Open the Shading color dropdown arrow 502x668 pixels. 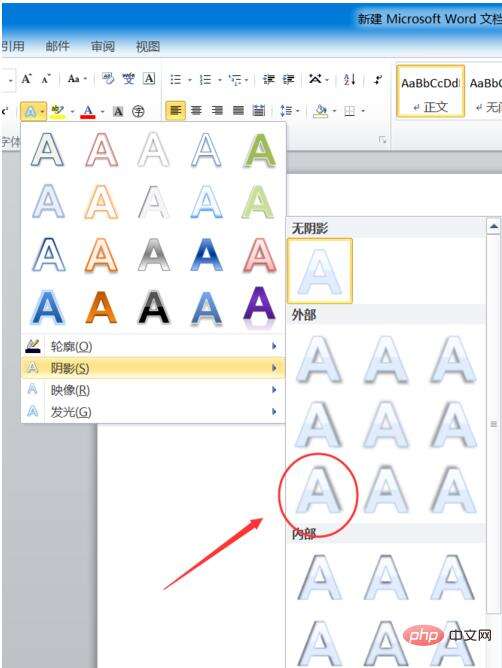click(x=334, y=111)
